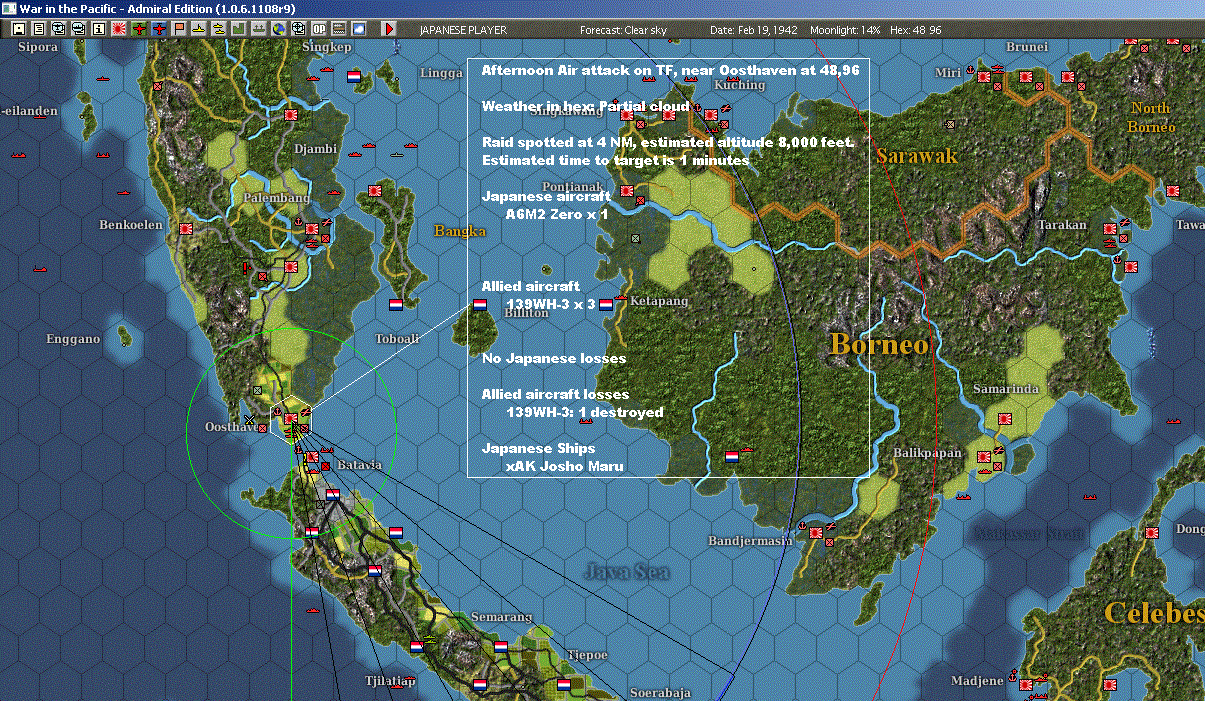
Task: Select the Japanese flag above Djambi
Action: 292,115
